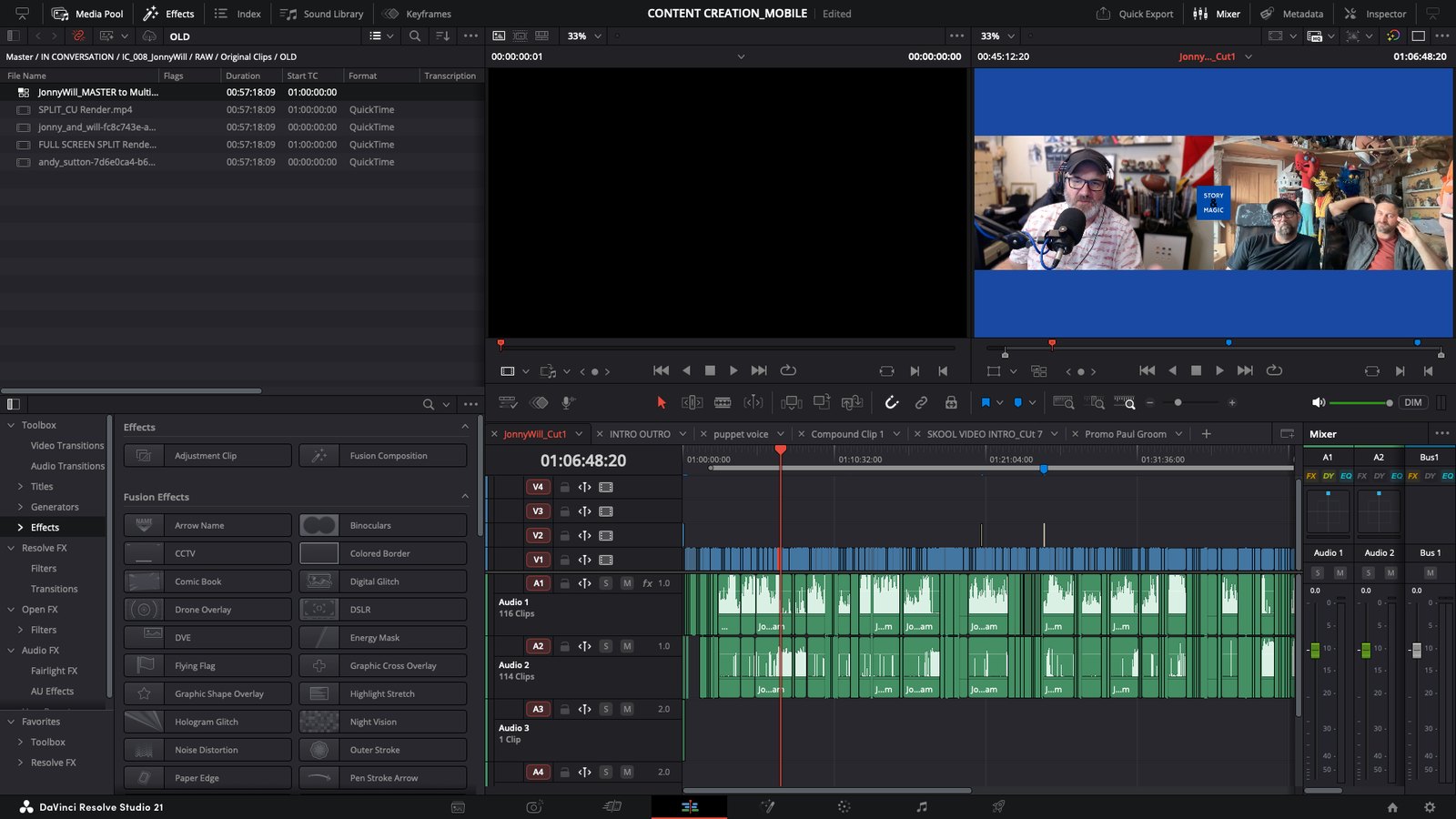Activate the Trim Edit Mode tool

(692, 402)
